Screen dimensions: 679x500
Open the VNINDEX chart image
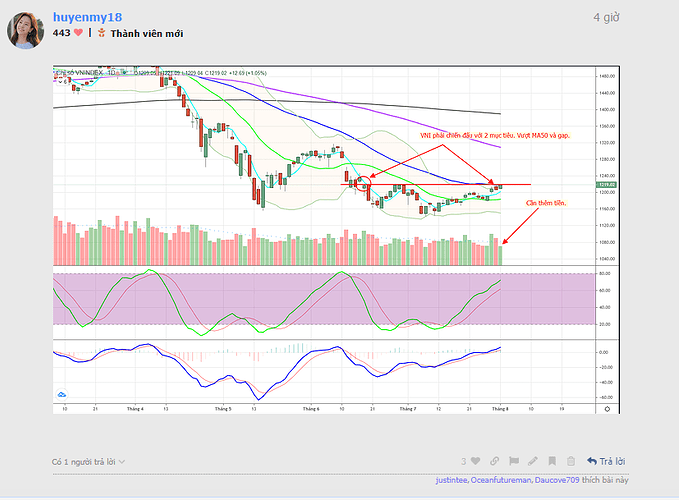(x=336, y=240)
